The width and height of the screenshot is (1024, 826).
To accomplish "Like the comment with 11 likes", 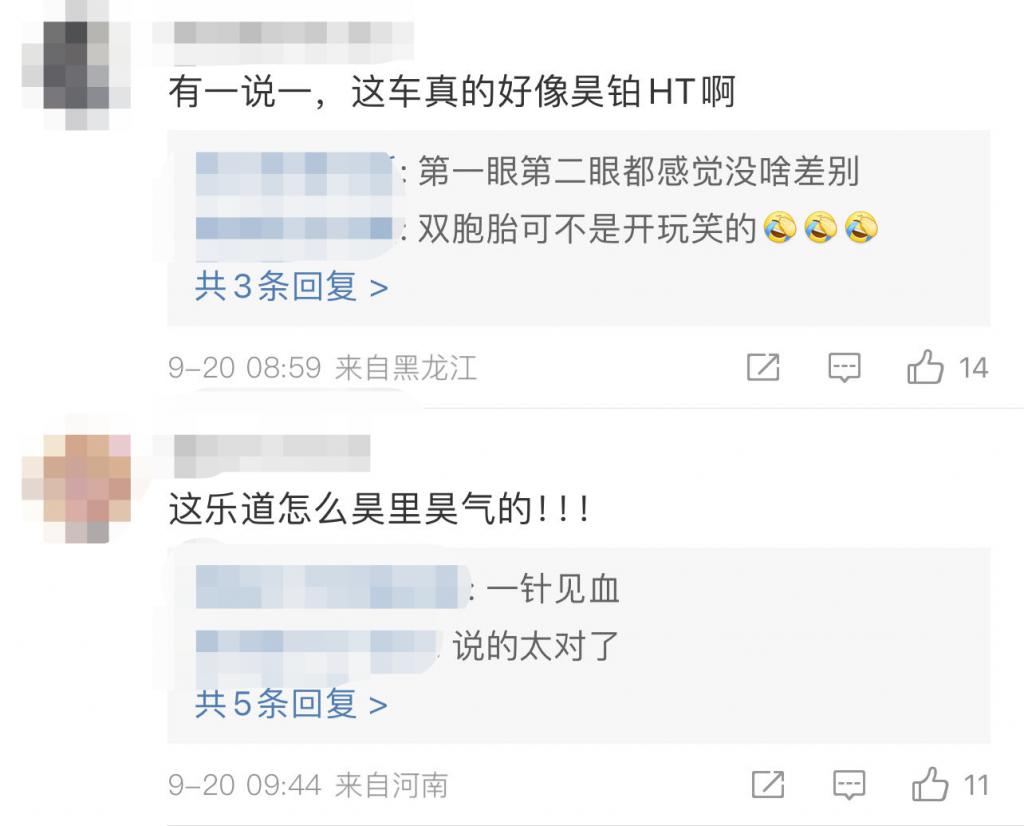I will click(930, 784).
